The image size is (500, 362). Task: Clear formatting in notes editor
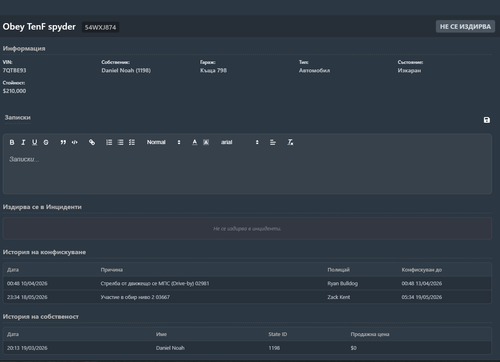click(x=290, y=142)
